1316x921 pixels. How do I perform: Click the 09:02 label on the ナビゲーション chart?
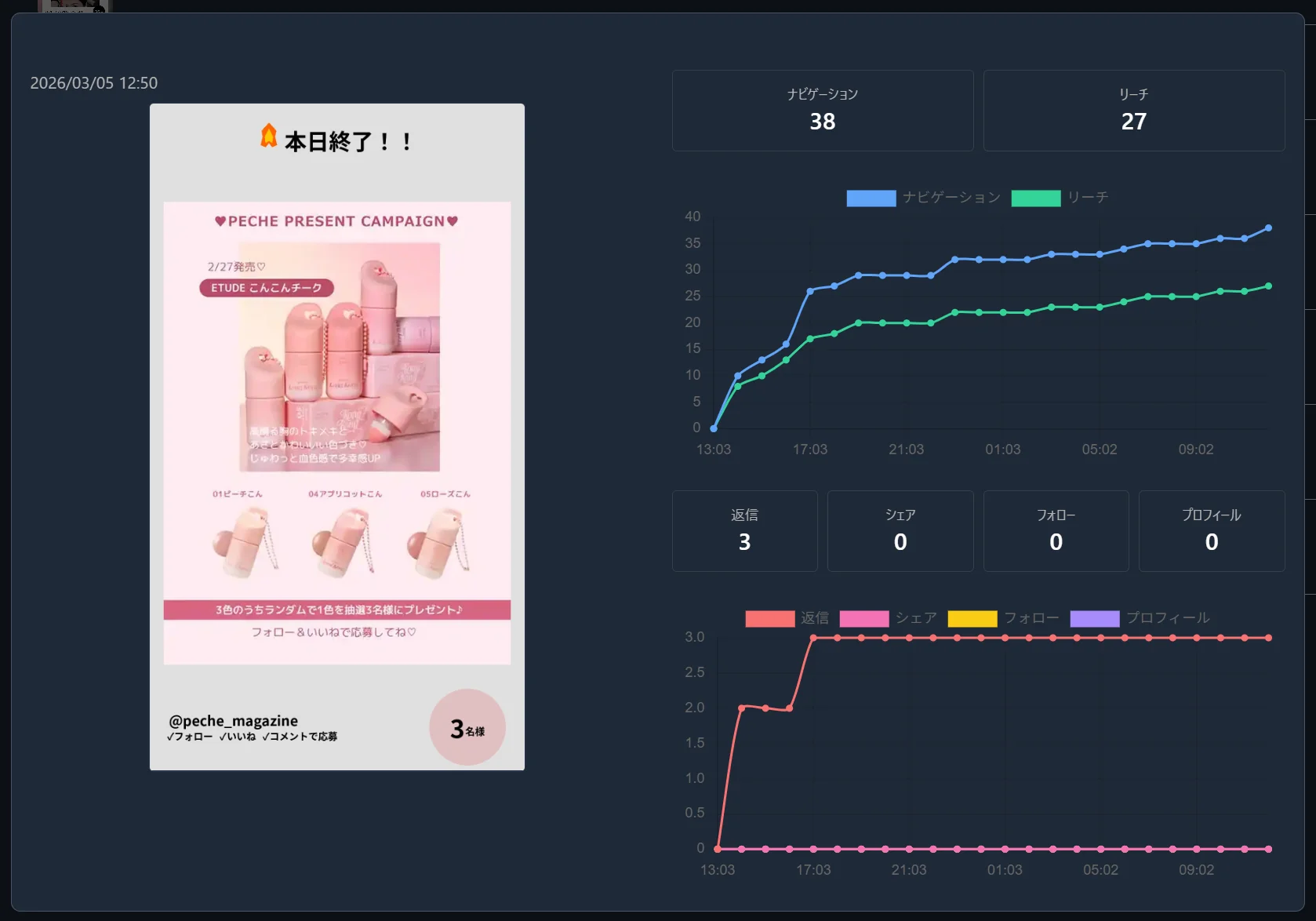[1196, 450]
